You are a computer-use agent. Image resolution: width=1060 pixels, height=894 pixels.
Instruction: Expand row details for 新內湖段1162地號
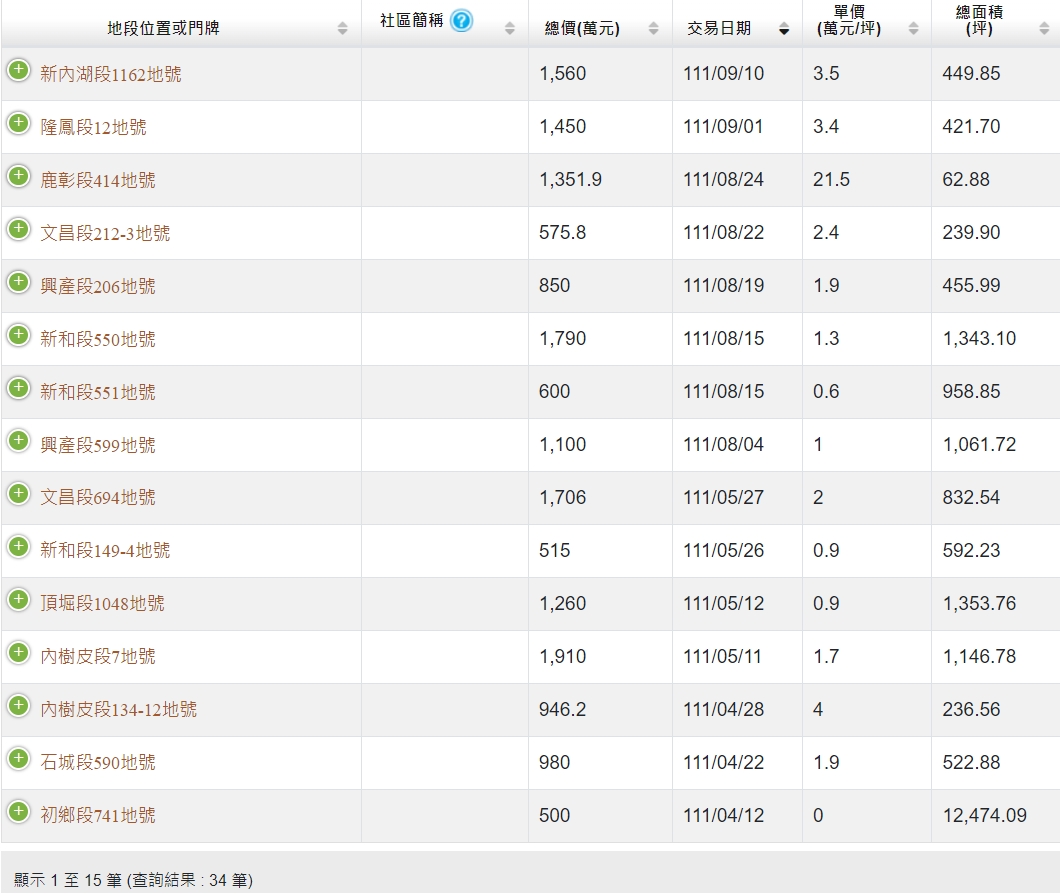pyautogui.click(x=19, y=70)
